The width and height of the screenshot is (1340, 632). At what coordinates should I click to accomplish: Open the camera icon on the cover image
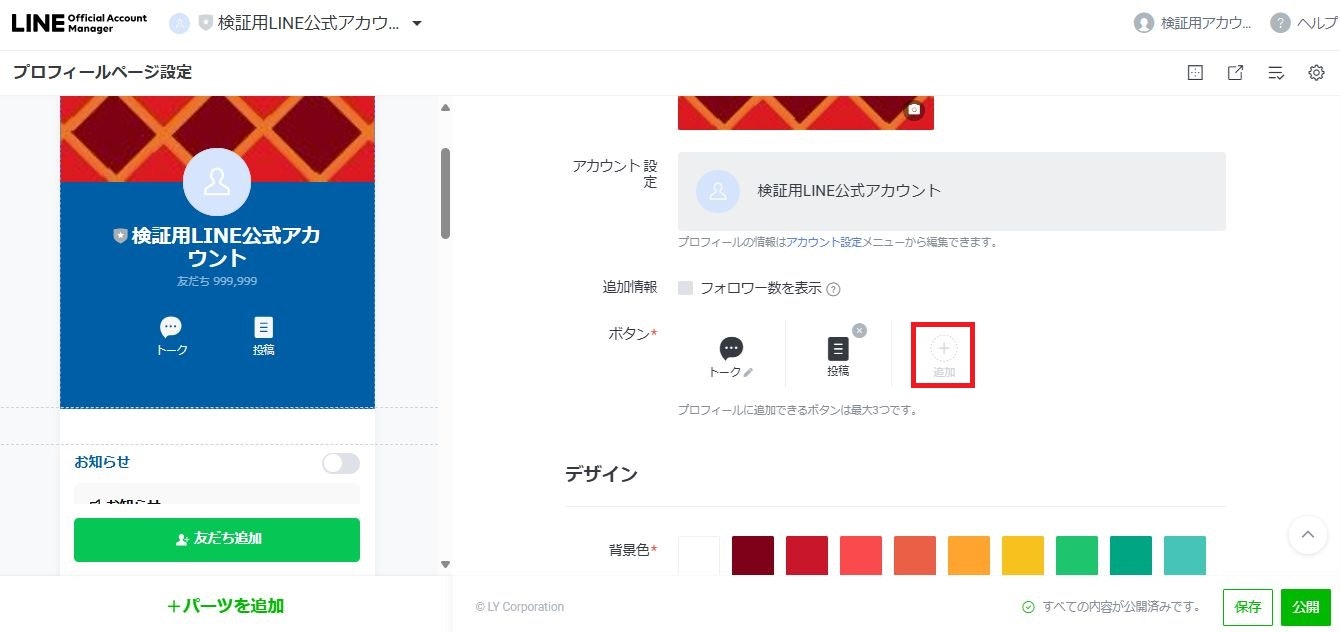(x=913, y=111)
